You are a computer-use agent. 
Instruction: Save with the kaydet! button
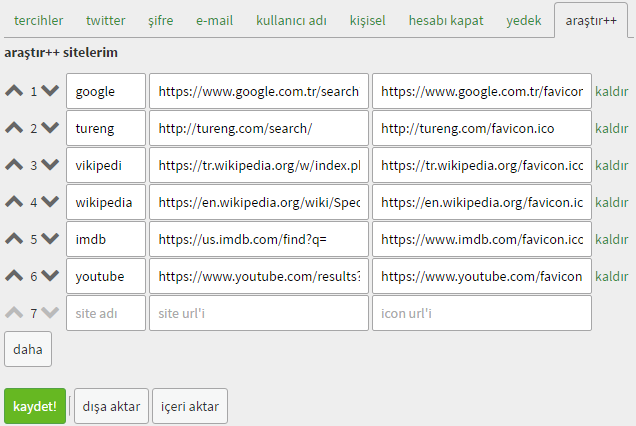point(35,406)
